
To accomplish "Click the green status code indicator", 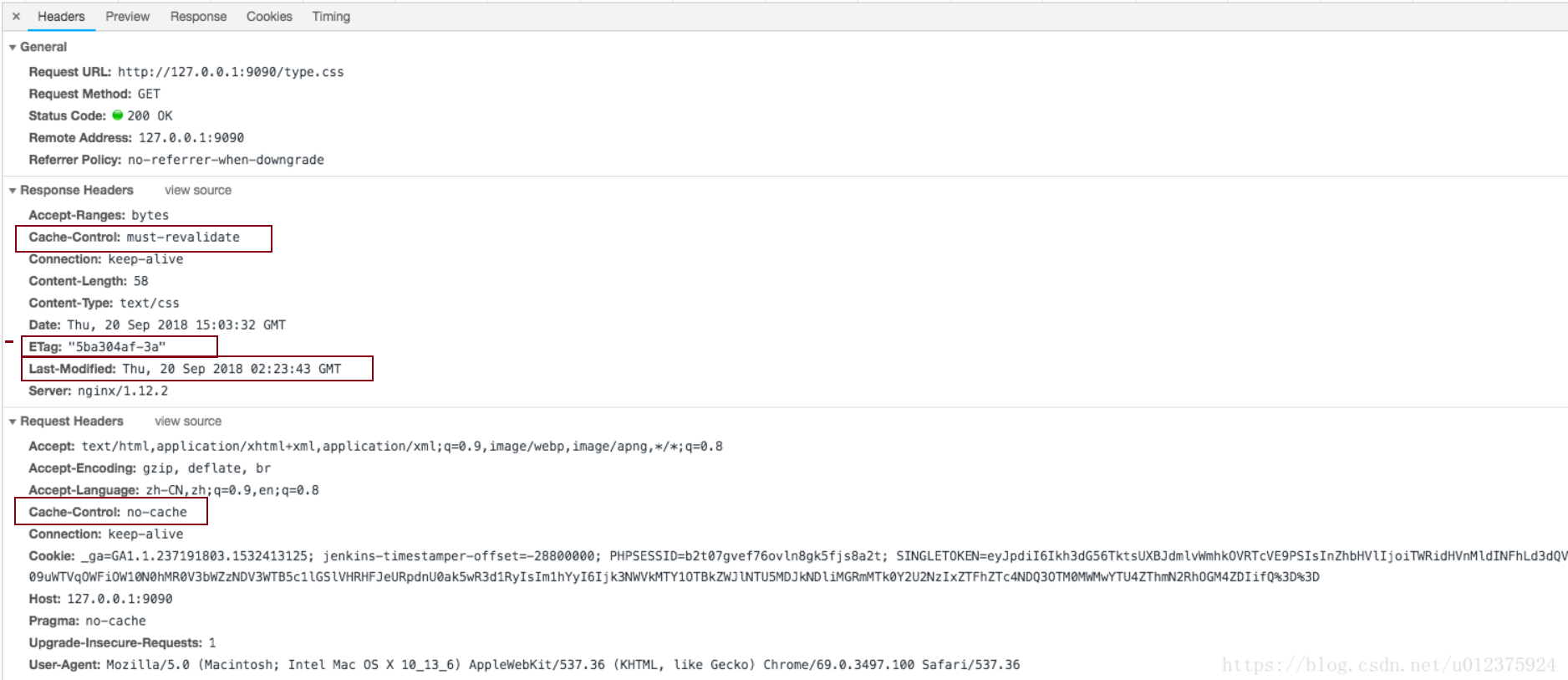I will click(x=118, y=115).
